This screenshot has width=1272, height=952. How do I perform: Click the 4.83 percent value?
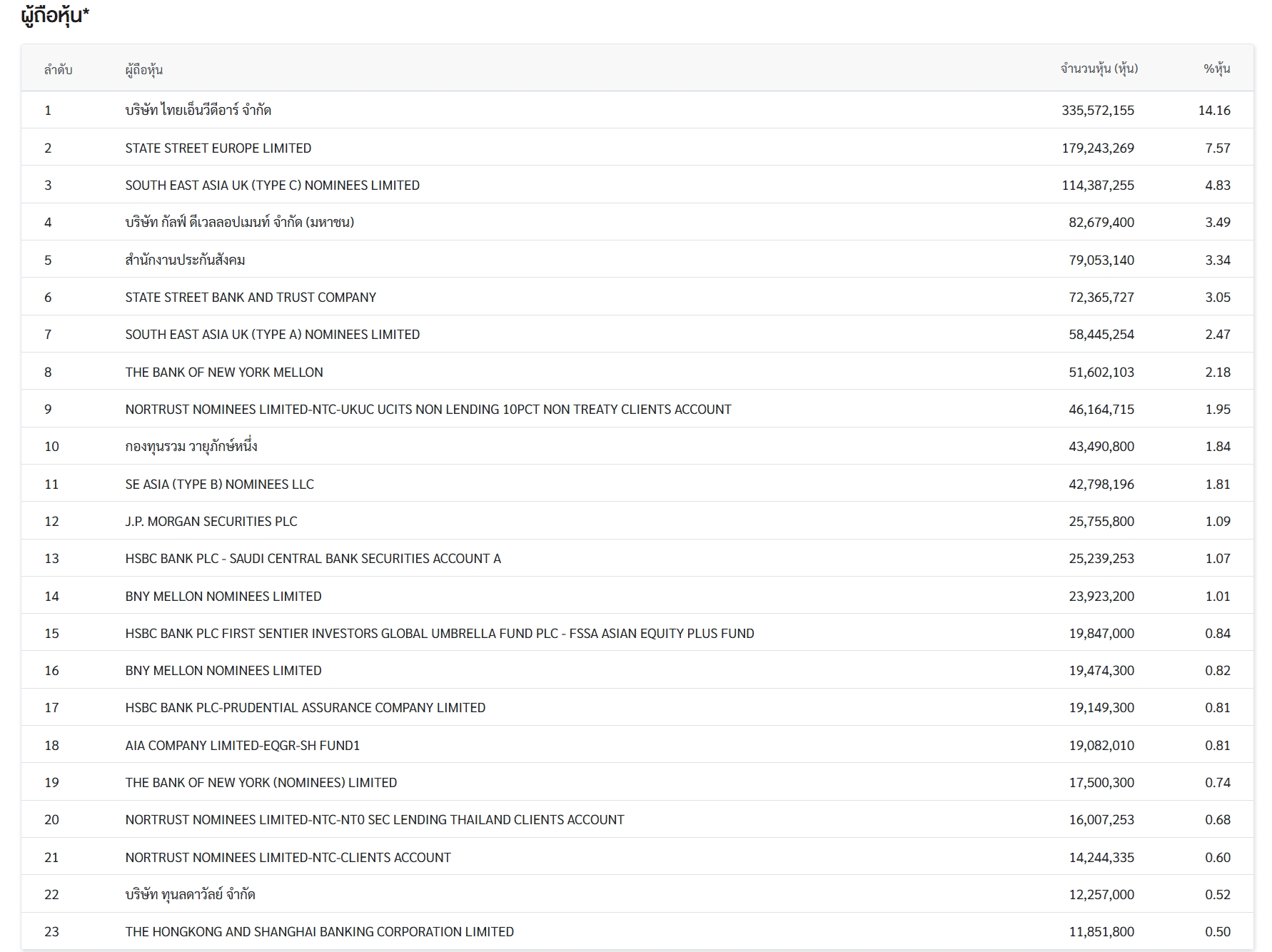point(1218,185)
